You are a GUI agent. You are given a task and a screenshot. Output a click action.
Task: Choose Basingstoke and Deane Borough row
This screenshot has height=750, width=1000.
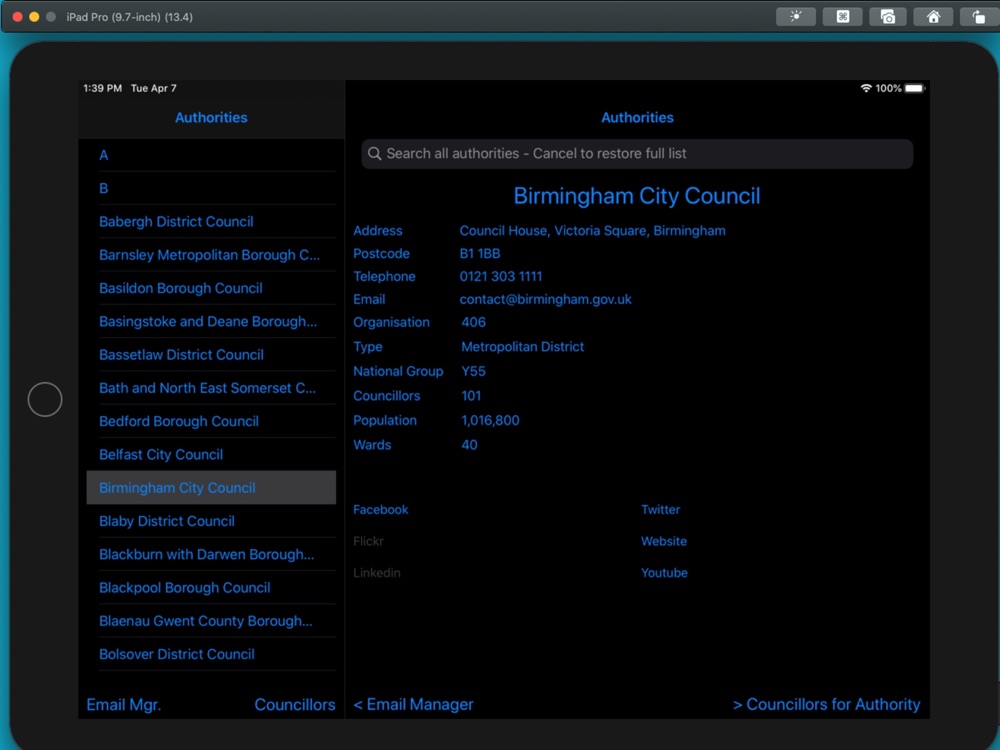coord(211,321)
